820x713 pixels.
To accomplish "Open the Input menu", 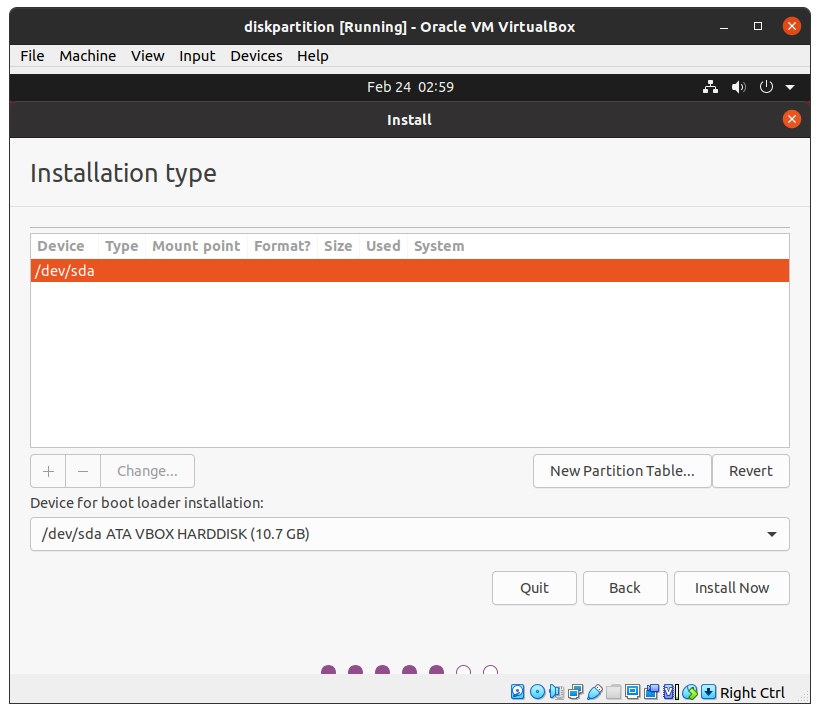I will pos(197,56).
